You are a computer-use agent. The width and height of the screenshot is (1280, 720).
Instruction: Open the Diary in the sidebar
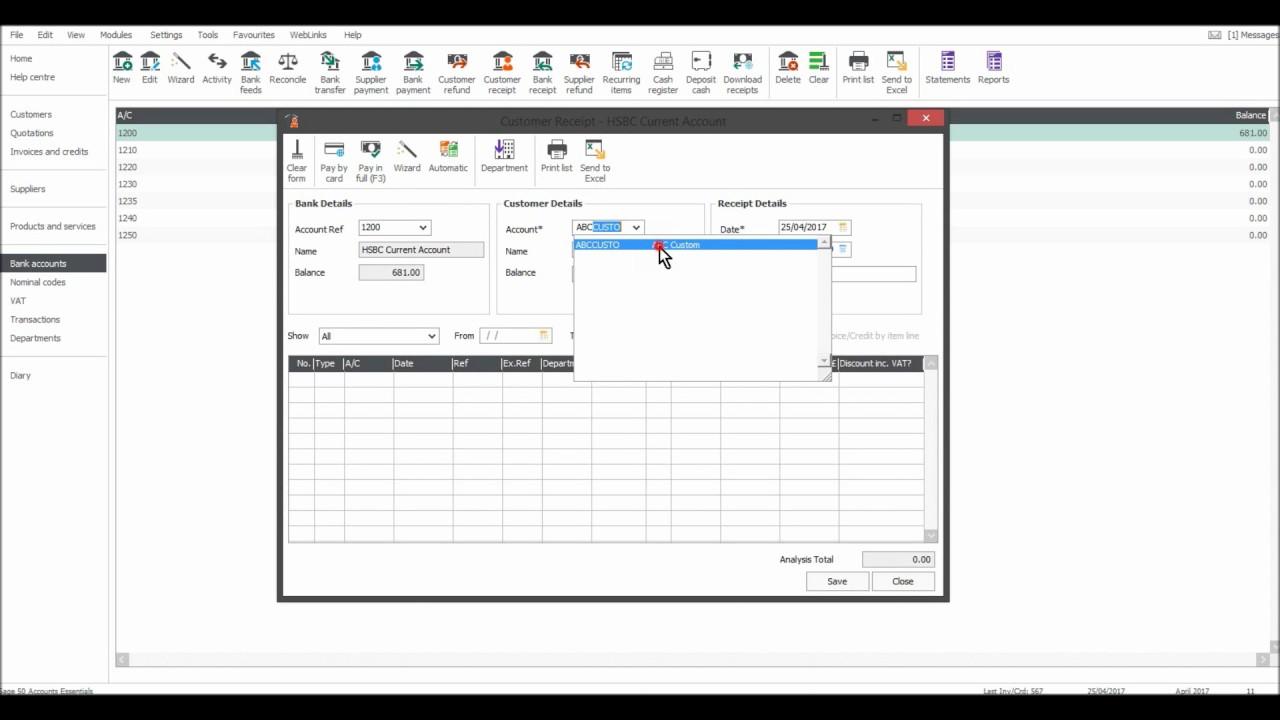pos(21,376)
